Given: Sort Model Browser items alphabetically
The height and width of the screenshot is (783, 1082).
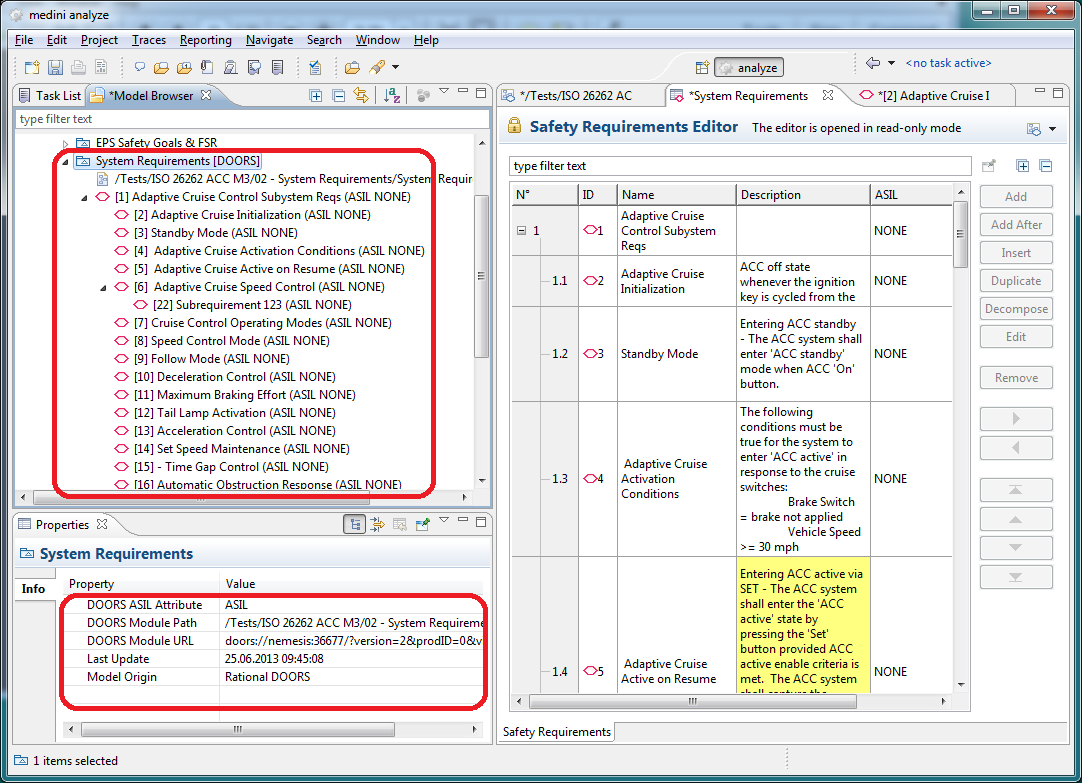Looking at the screenshot, I should coord(392,96).
